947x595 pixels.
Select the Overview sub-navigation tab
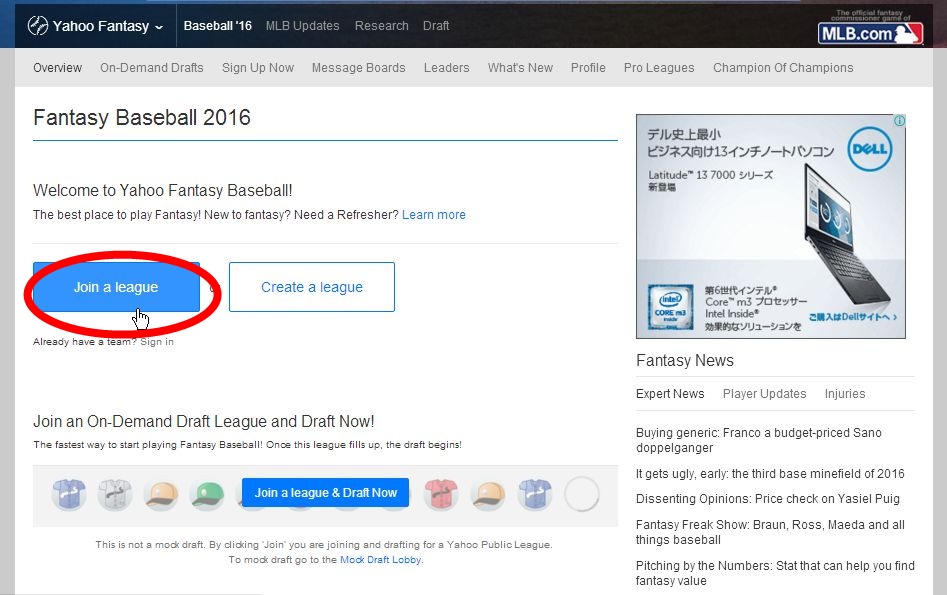coord(57,68)
